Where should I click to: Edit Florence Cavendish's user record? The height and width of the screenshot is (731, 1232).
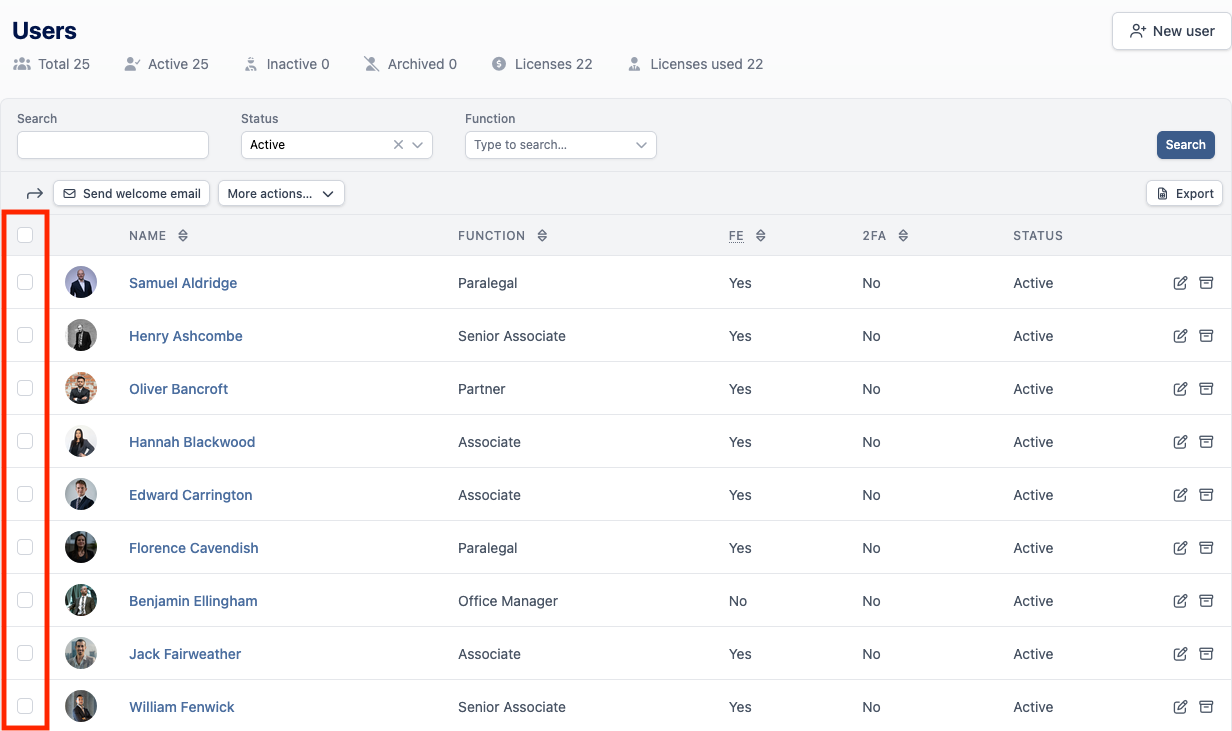tap(1180, 548)
